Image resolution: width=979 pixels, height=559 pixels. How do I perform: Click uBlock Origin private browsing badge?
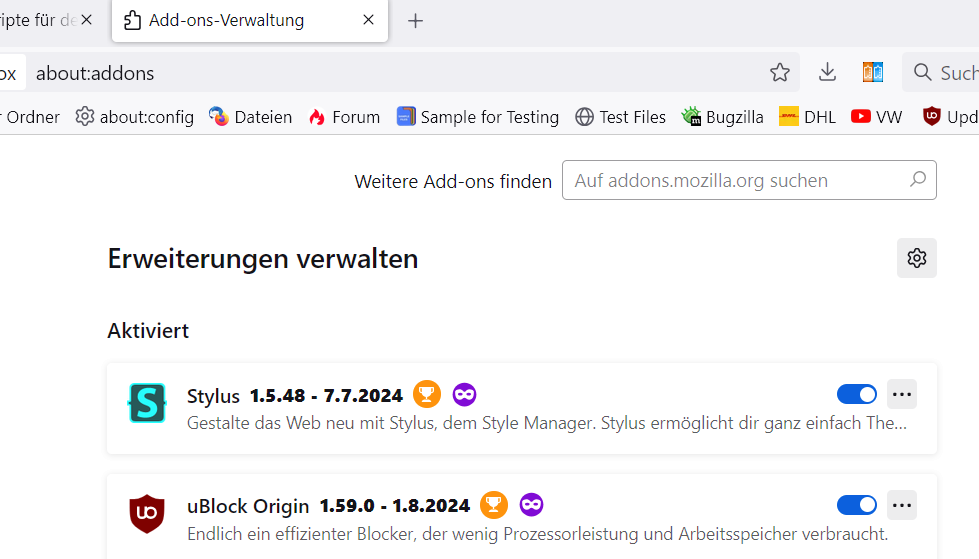[x=531, y=505]
